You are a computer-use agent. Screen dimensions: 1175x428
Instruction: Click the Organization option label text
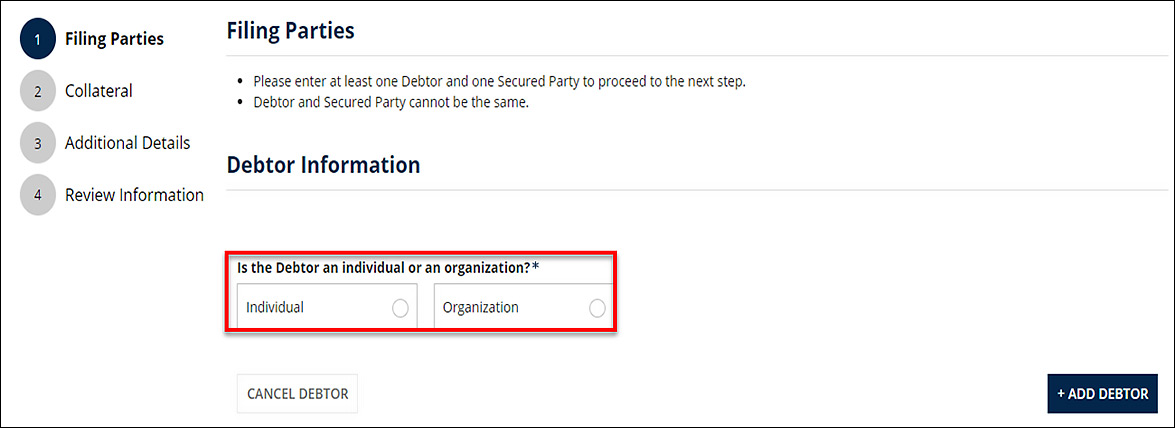481,308
